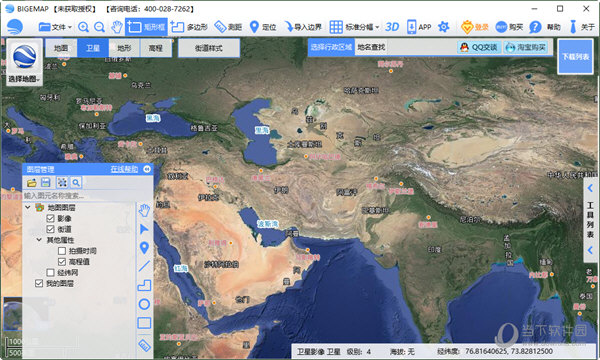
Task: Uncheck the 影像 layer checkbox
Action: [50, 218]
